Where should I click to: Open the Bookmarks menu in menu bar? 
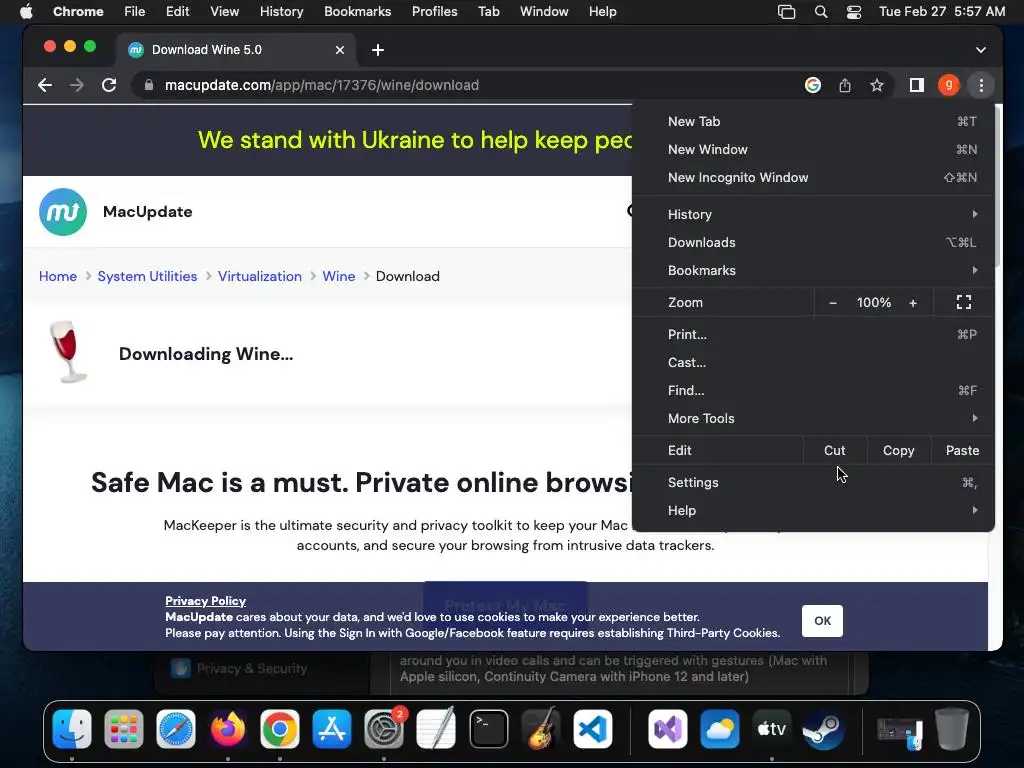[x=357, y=12]
